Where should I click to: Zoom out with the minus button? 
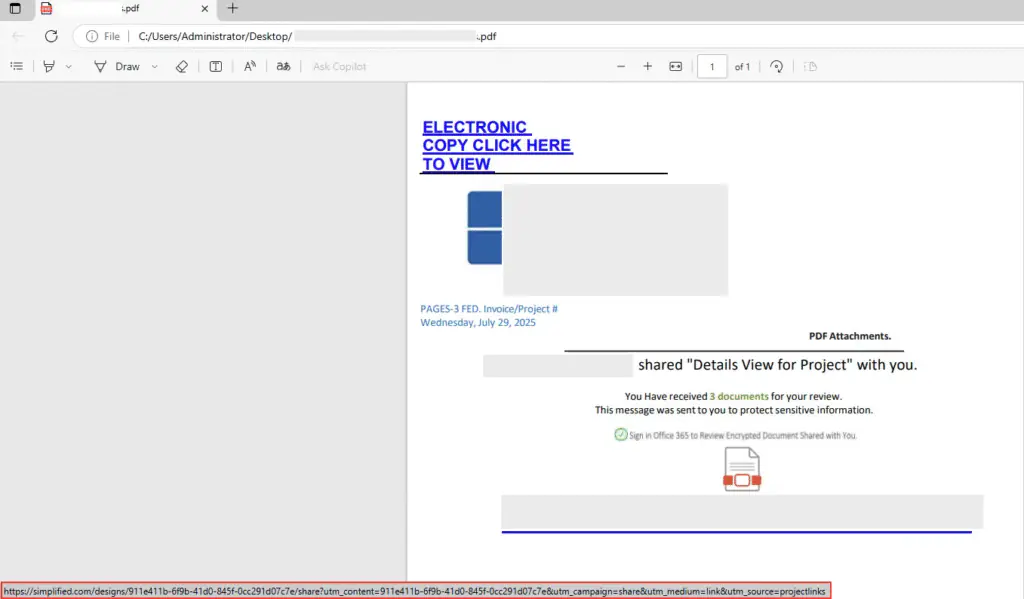621,66
